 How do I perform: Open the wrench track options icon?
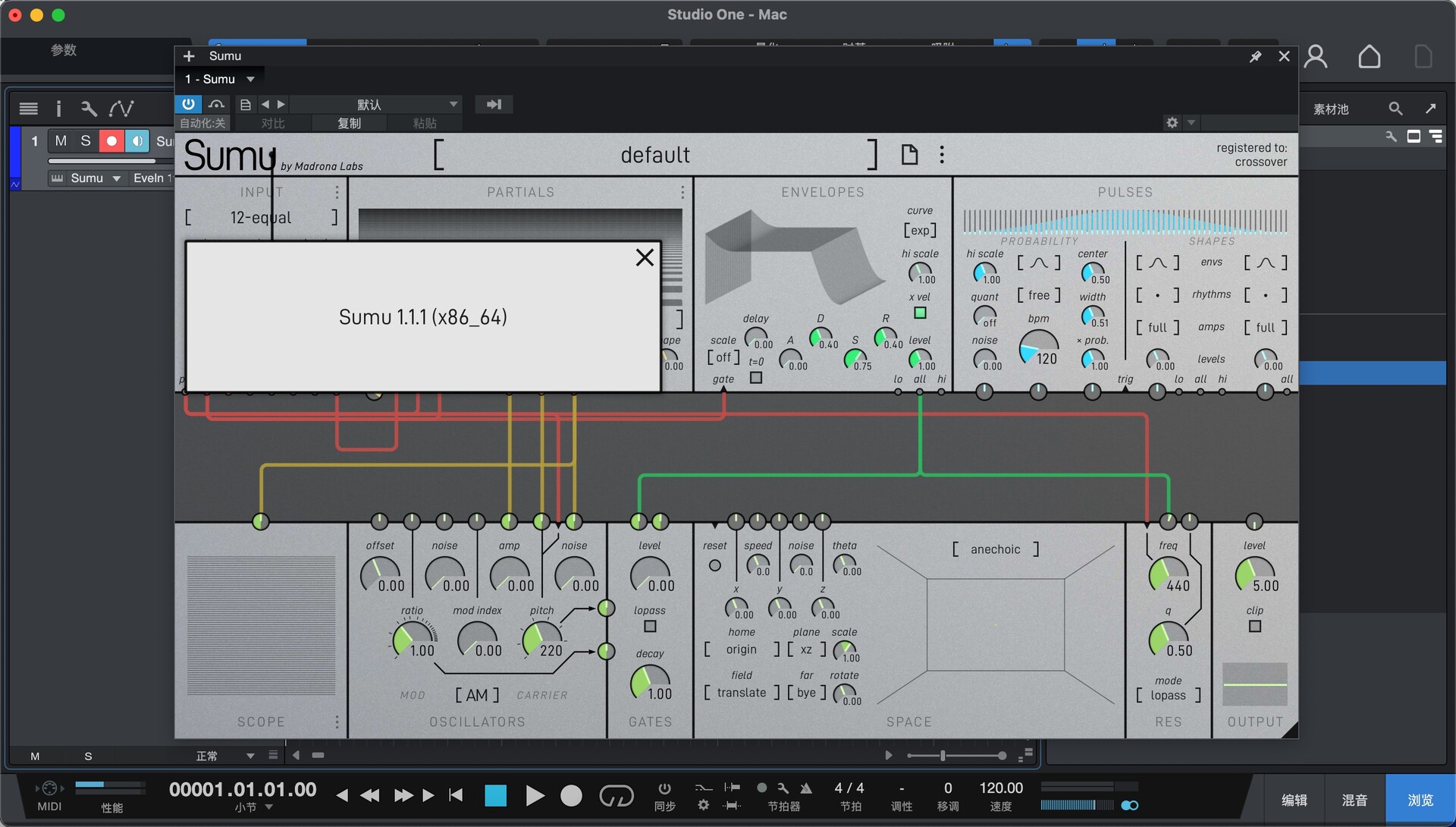pyautogui.click(x=89, y=108)
